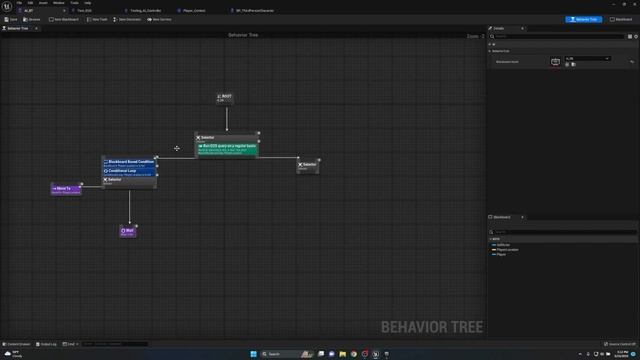Switch to the AI Controller asset tab

coord(145,11)
